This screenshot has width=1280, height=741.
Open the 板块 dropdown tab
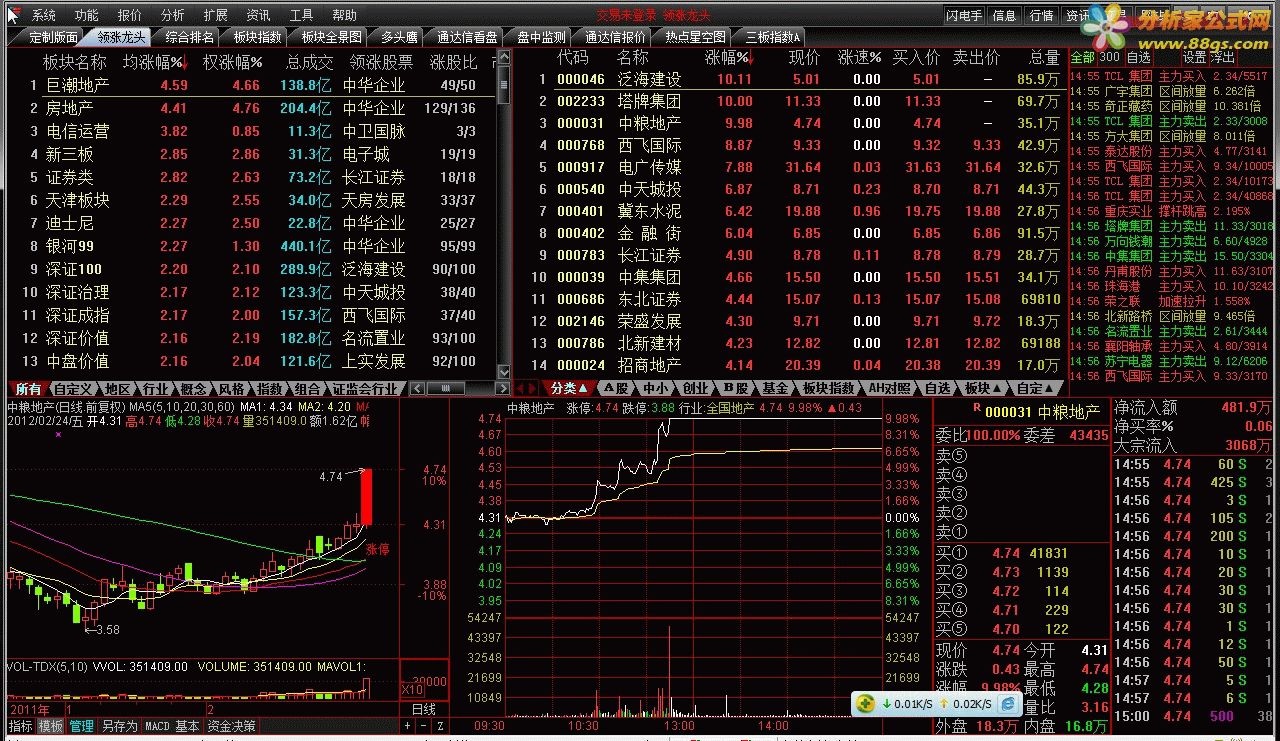click(982, 388)
